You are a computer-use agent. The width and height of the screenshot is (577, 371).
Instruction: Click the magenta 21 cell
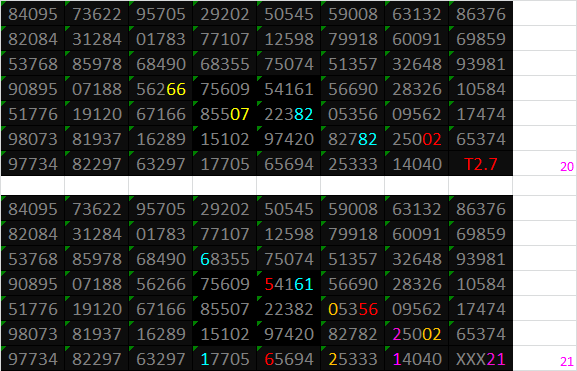(545, 359)
